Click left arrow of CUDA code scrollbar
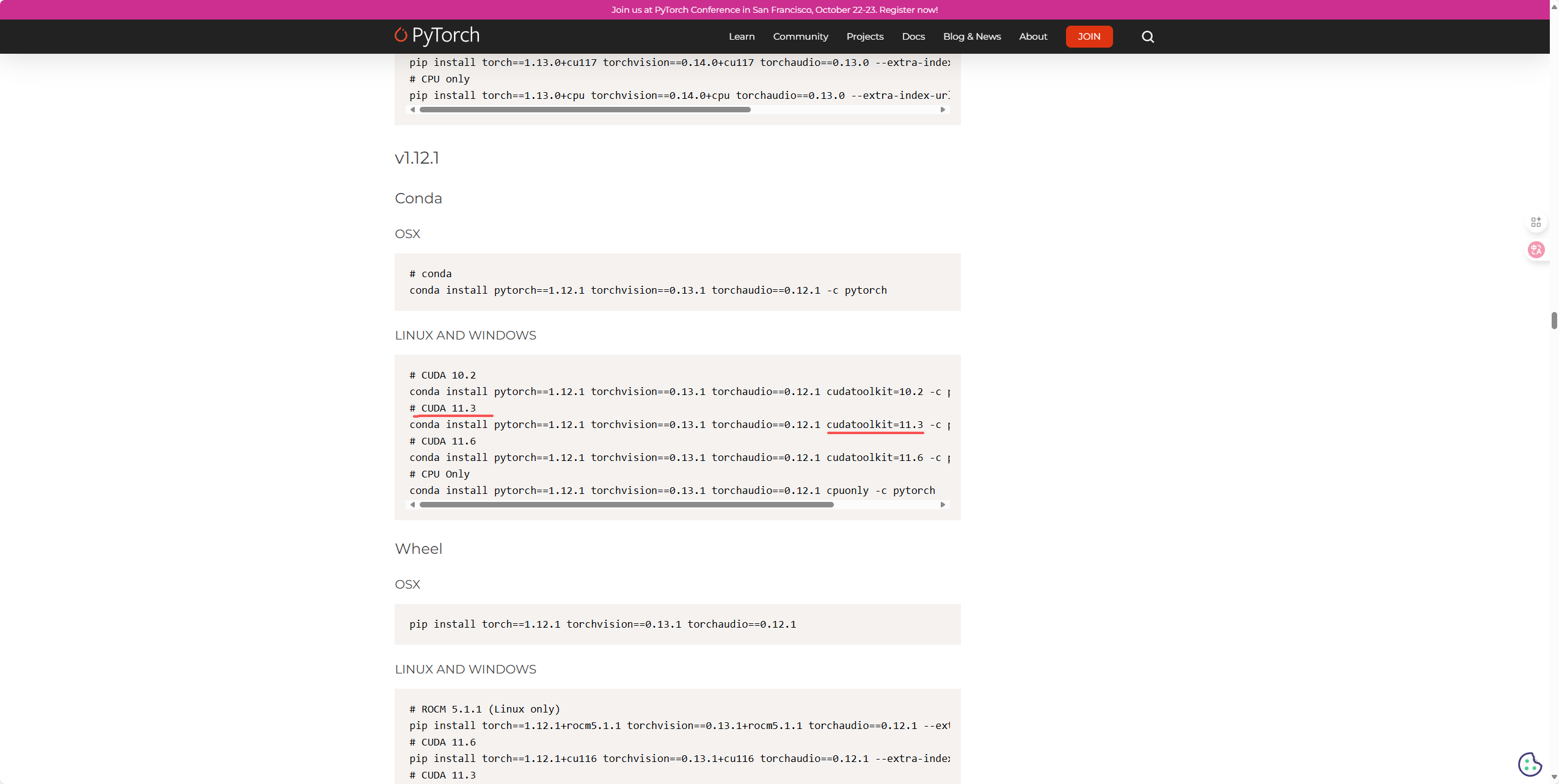Viewport: 1559px width, 784px height. click(413, 504)
